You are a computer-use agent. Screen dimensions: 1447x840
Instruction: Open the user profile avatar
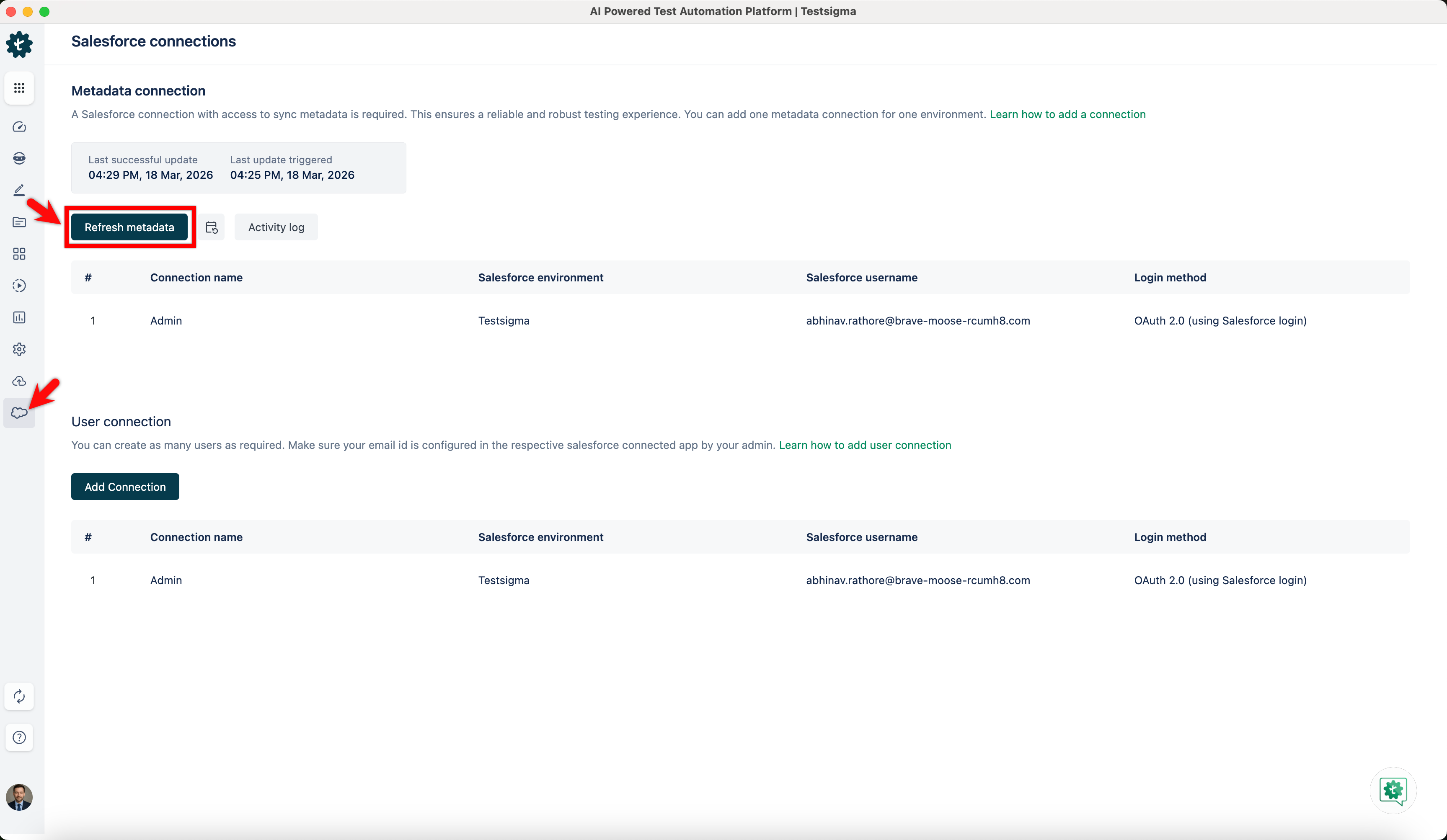point(19,797)
